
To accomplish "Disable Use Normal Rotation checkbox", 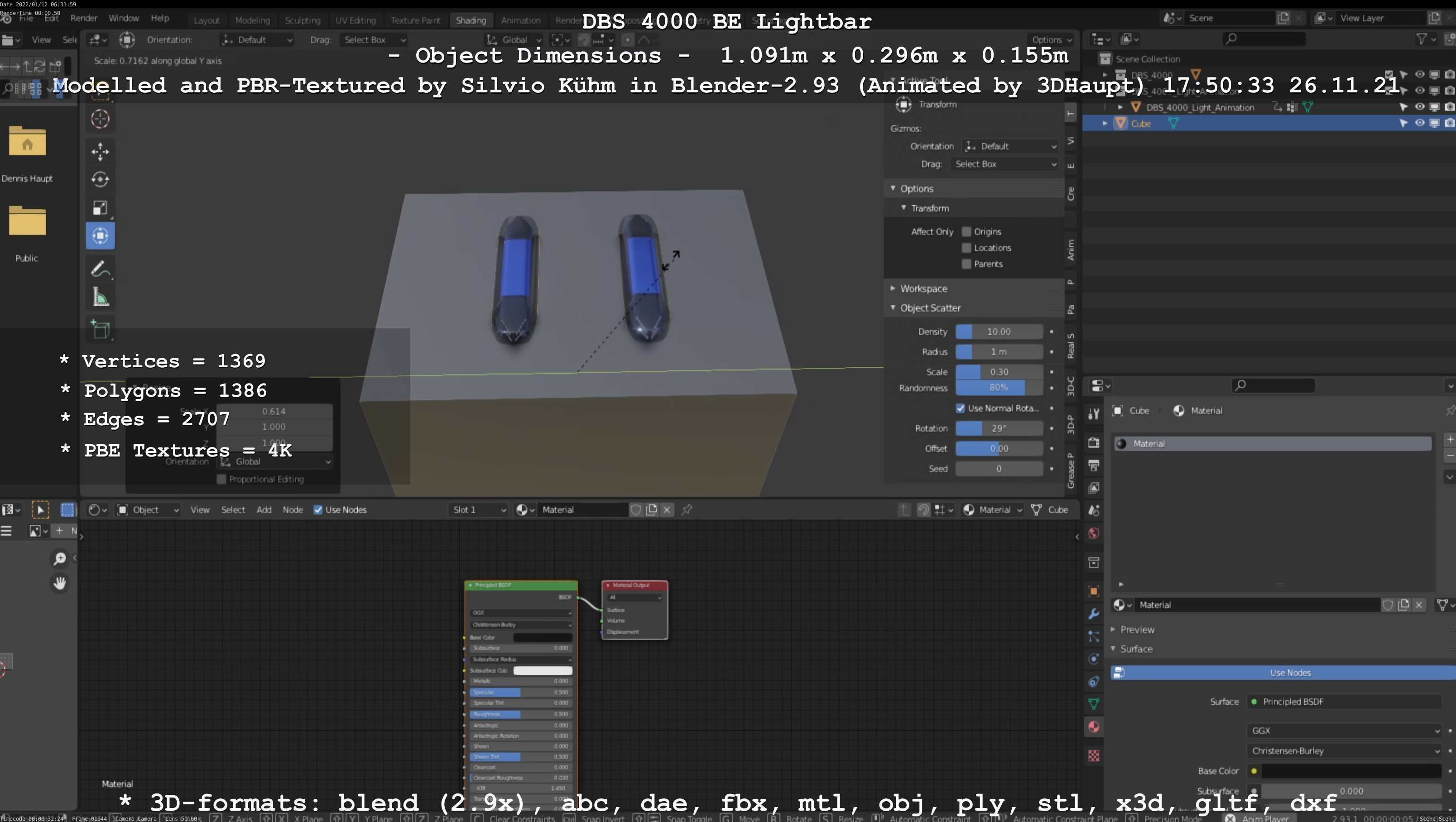I will [x=960, y=408].
